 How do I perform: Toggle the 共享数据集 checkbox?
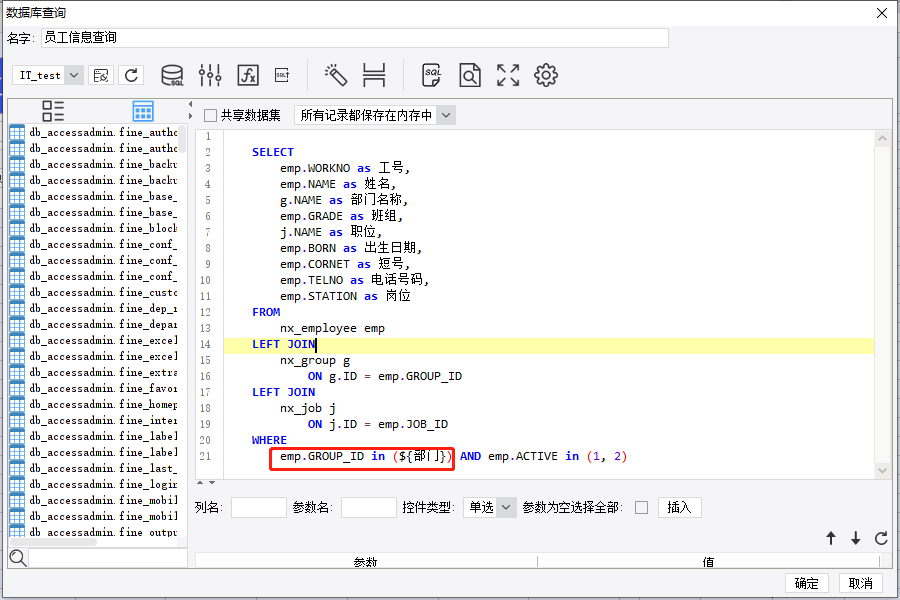[x=211, y=115]
